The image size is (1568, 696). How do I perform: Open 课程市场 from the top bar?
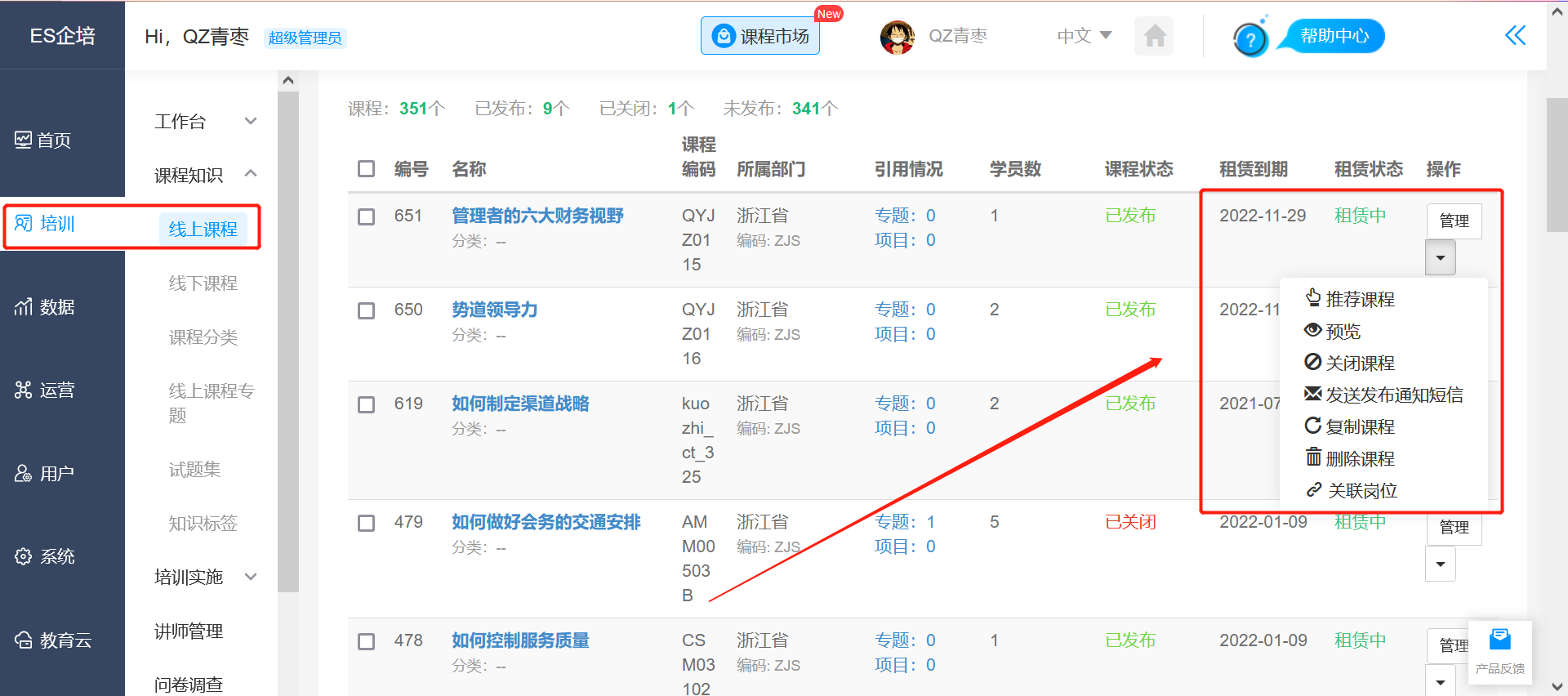[760, 36]
